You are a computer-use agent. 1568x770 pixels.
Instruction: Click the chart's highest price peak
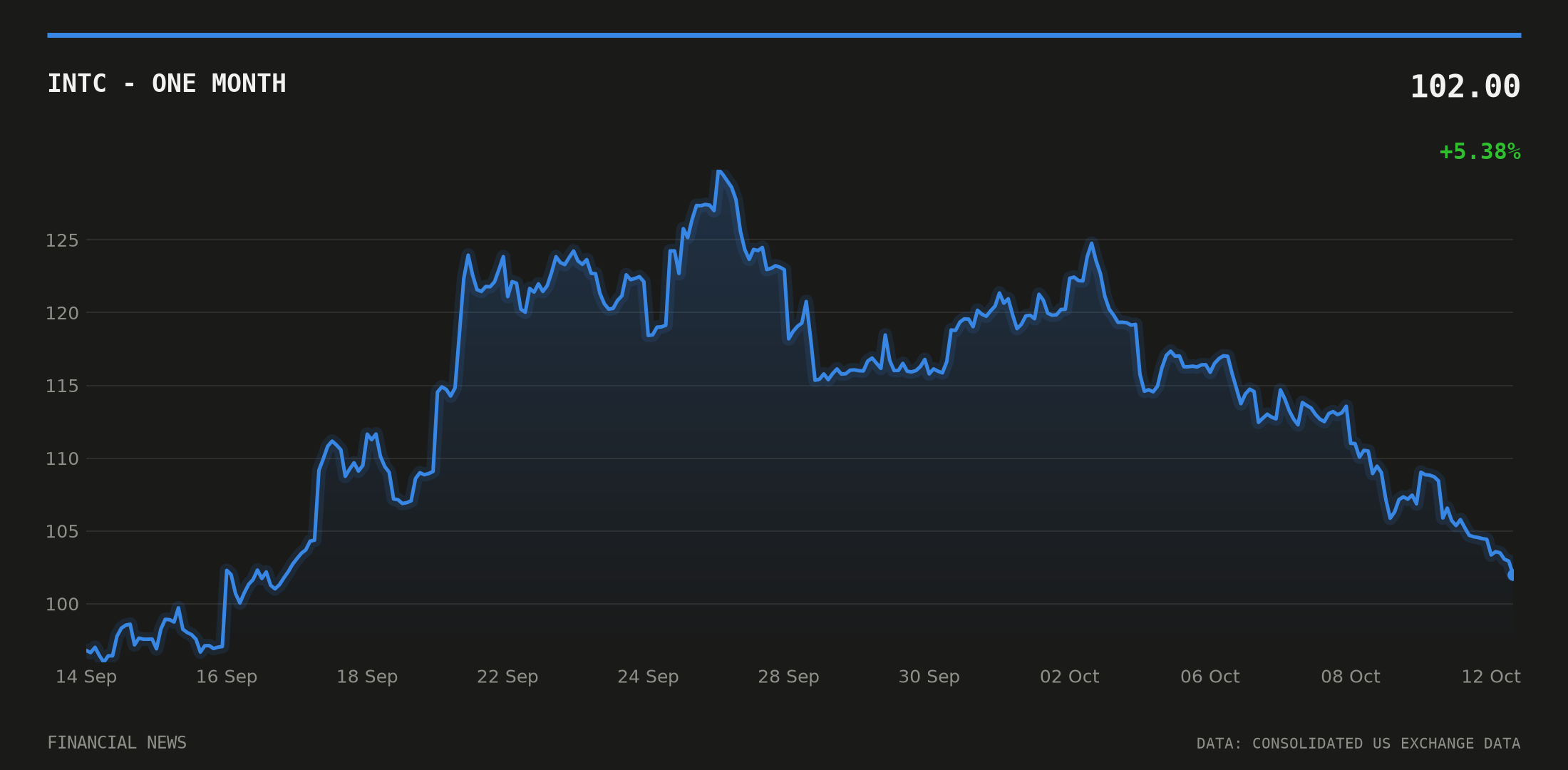[x=719, y=171]
